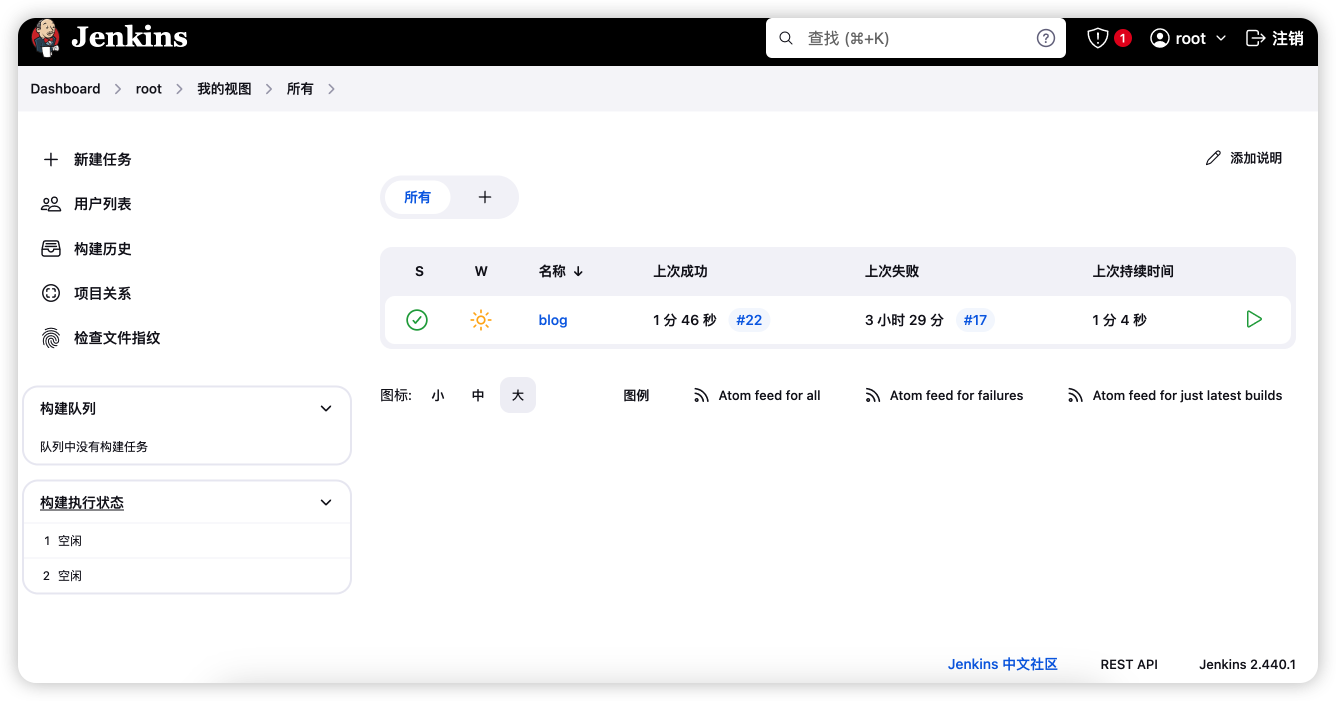Image resolution: width=1336 pixels, height=701 pixels.
Task: Run blog build with play icon
Action: pyautogui.click(x=1254, y=320)
